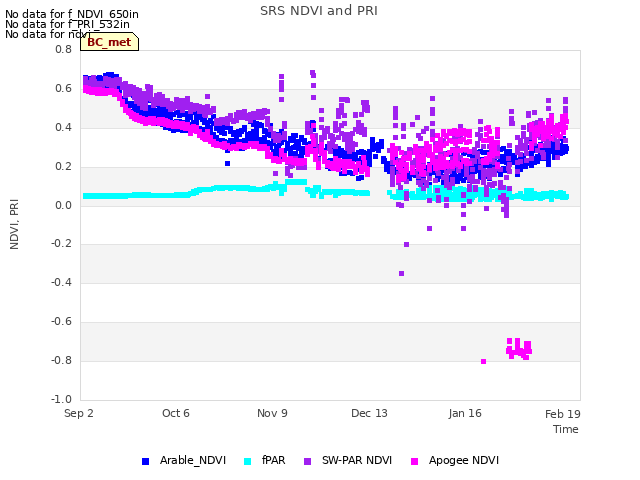
Task: Click the -0.6 y-axis tick label
Action: 61,322
